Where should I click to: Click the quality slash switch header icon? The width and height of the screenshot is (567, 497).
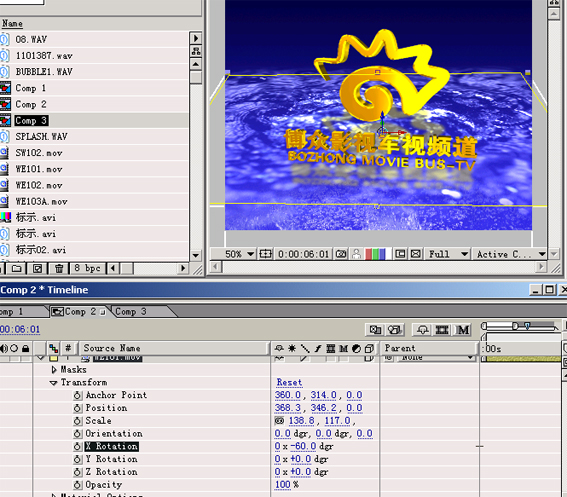coord(305,348)
